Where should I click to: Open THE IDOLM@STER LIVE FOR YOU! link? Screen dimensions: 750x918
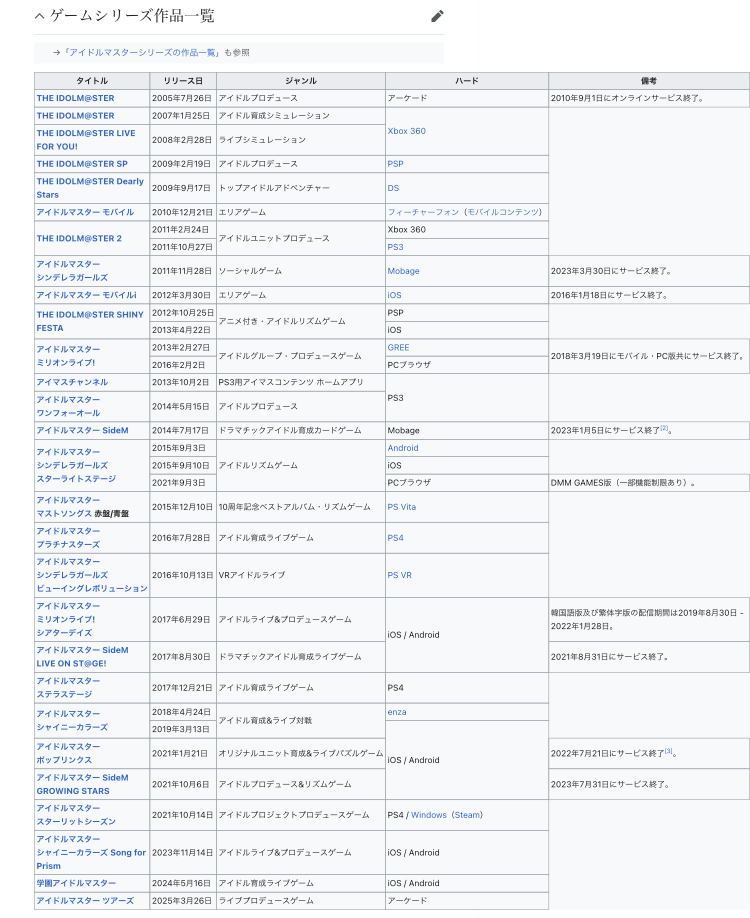pos(86,140)
